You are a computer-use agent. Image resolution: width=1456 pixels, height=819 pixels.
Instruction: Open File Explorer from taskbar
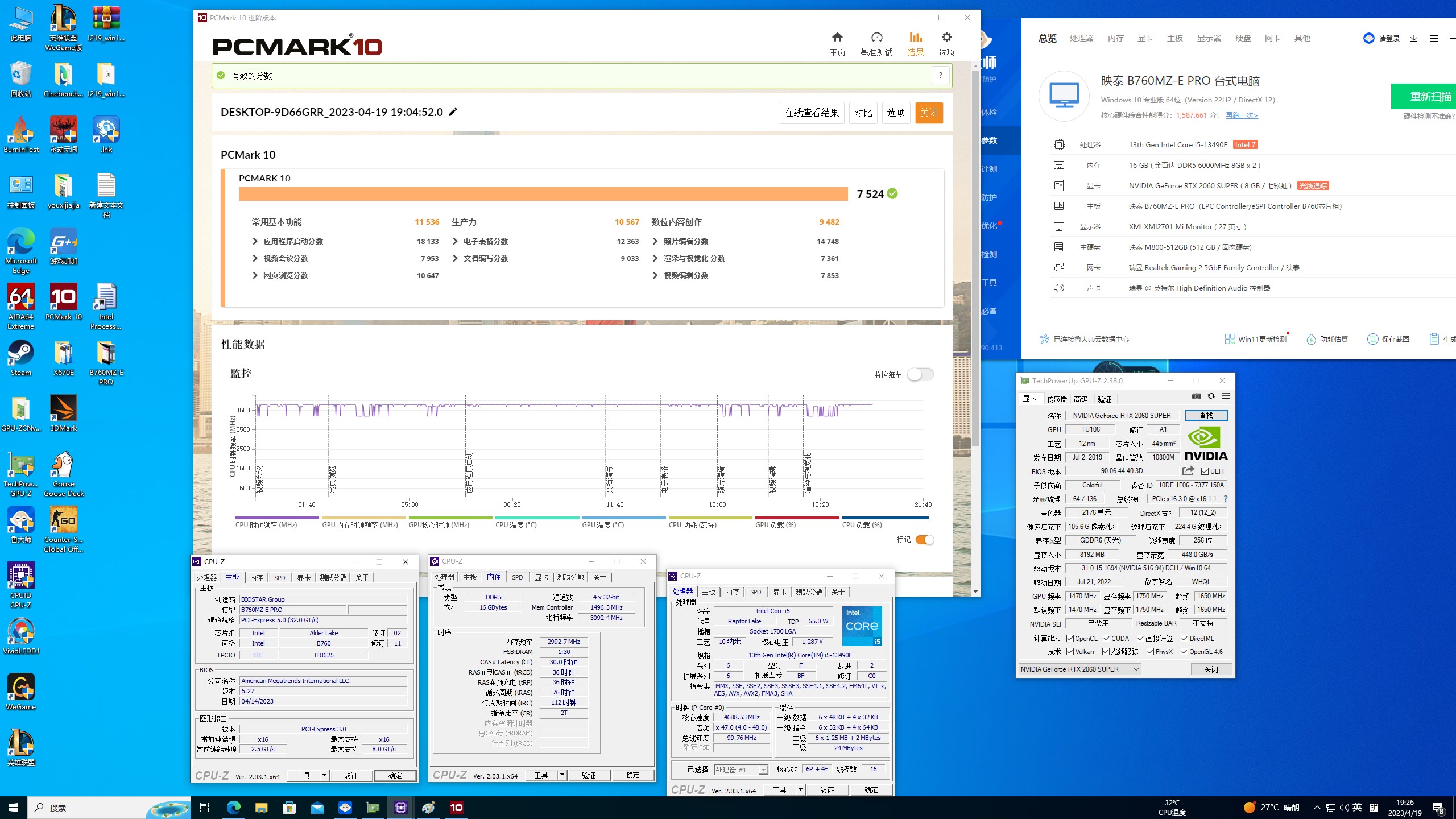click(x=261, y=807)
